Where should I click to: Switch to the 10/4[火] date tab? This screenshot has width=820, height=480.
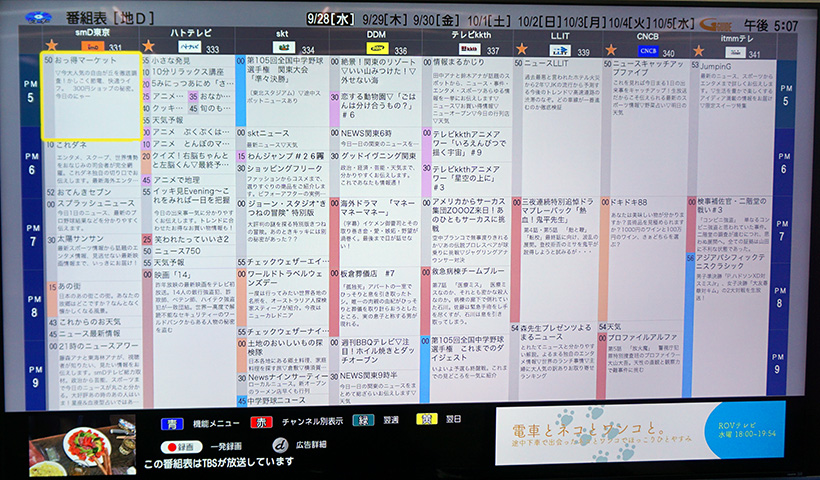[x=629, y=23]
